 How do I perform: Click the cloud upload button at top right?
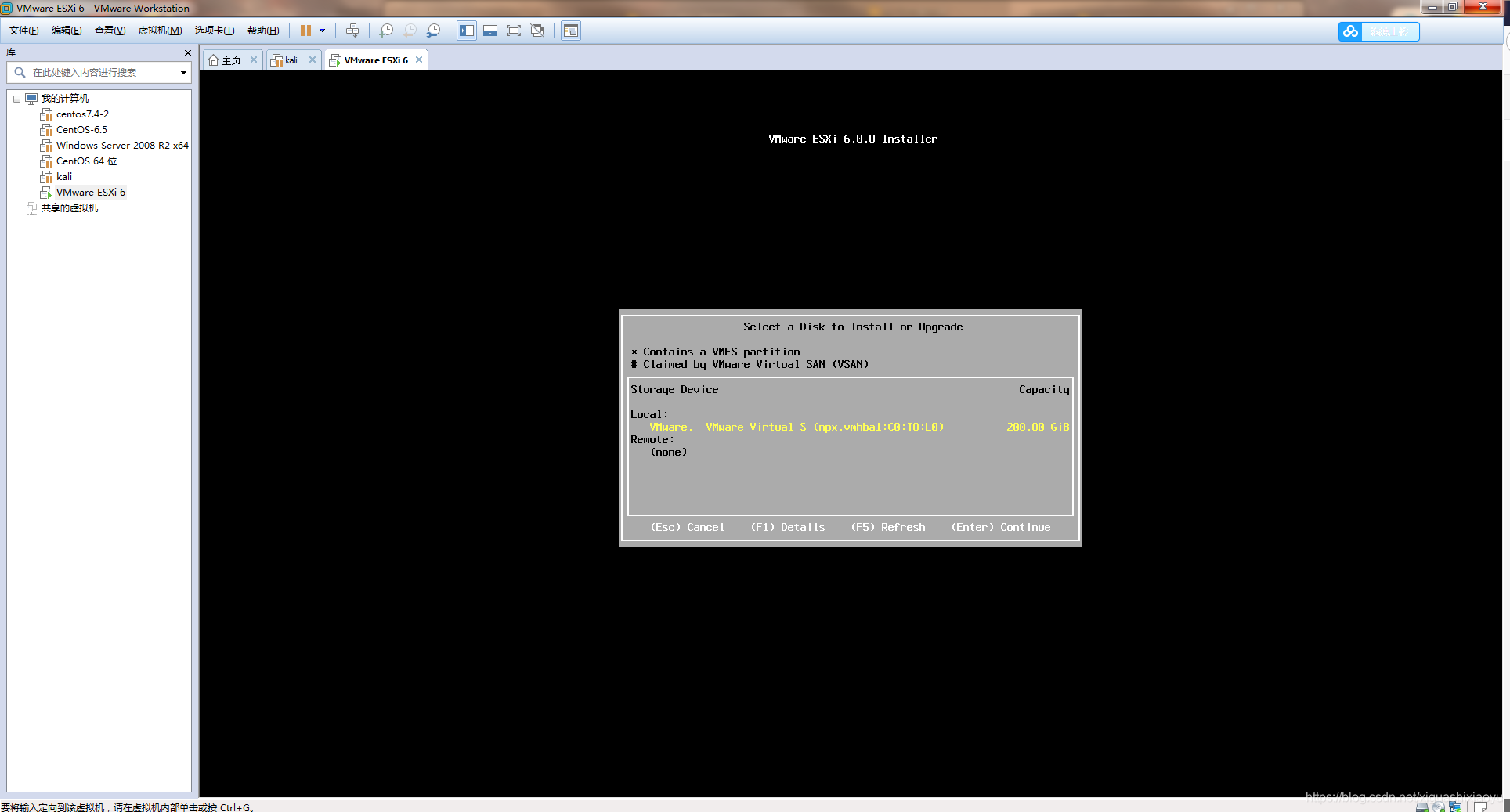[x=1378, y=31]
